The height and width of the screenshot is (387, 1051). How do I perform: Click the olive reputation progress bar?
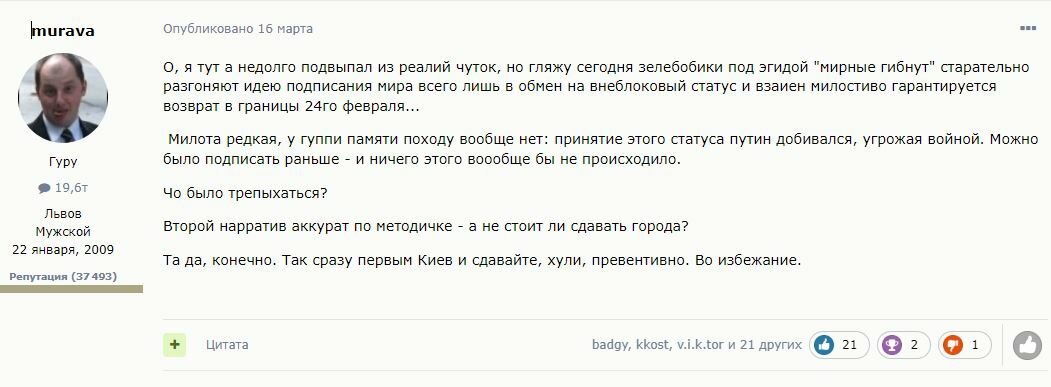tap(71, 288)
